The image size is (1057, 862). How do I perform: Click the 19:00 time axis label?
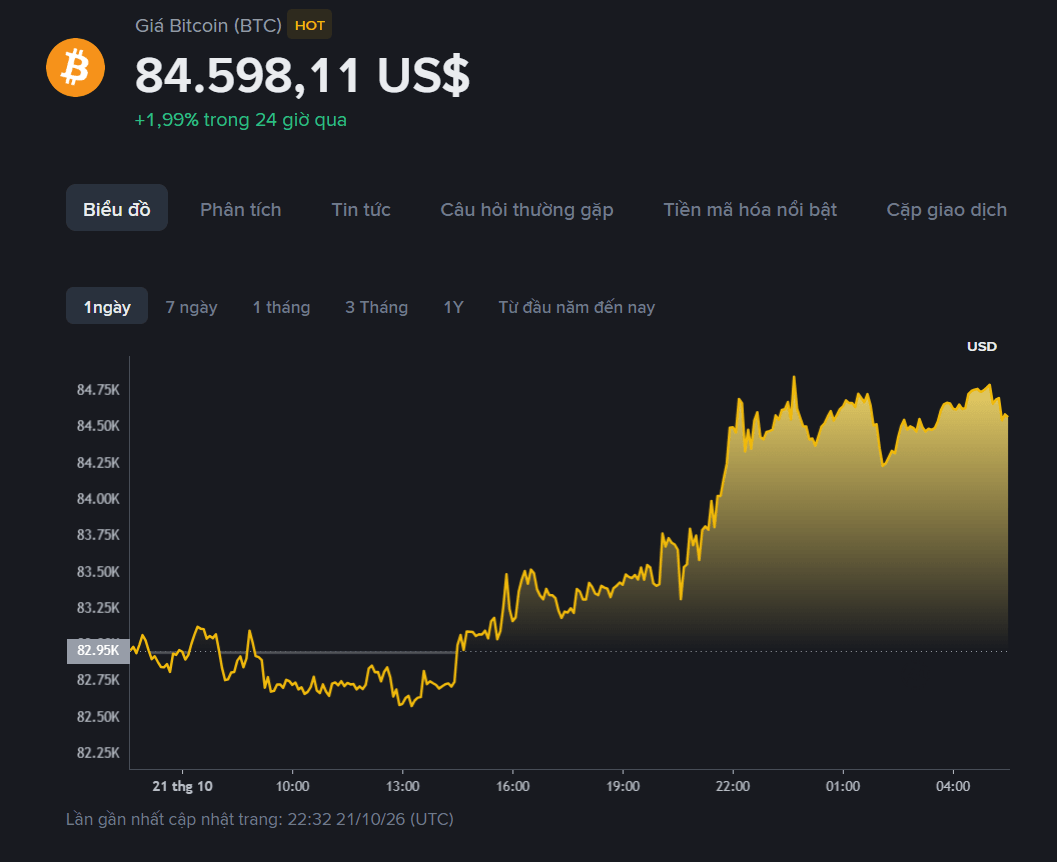point(623,786)
